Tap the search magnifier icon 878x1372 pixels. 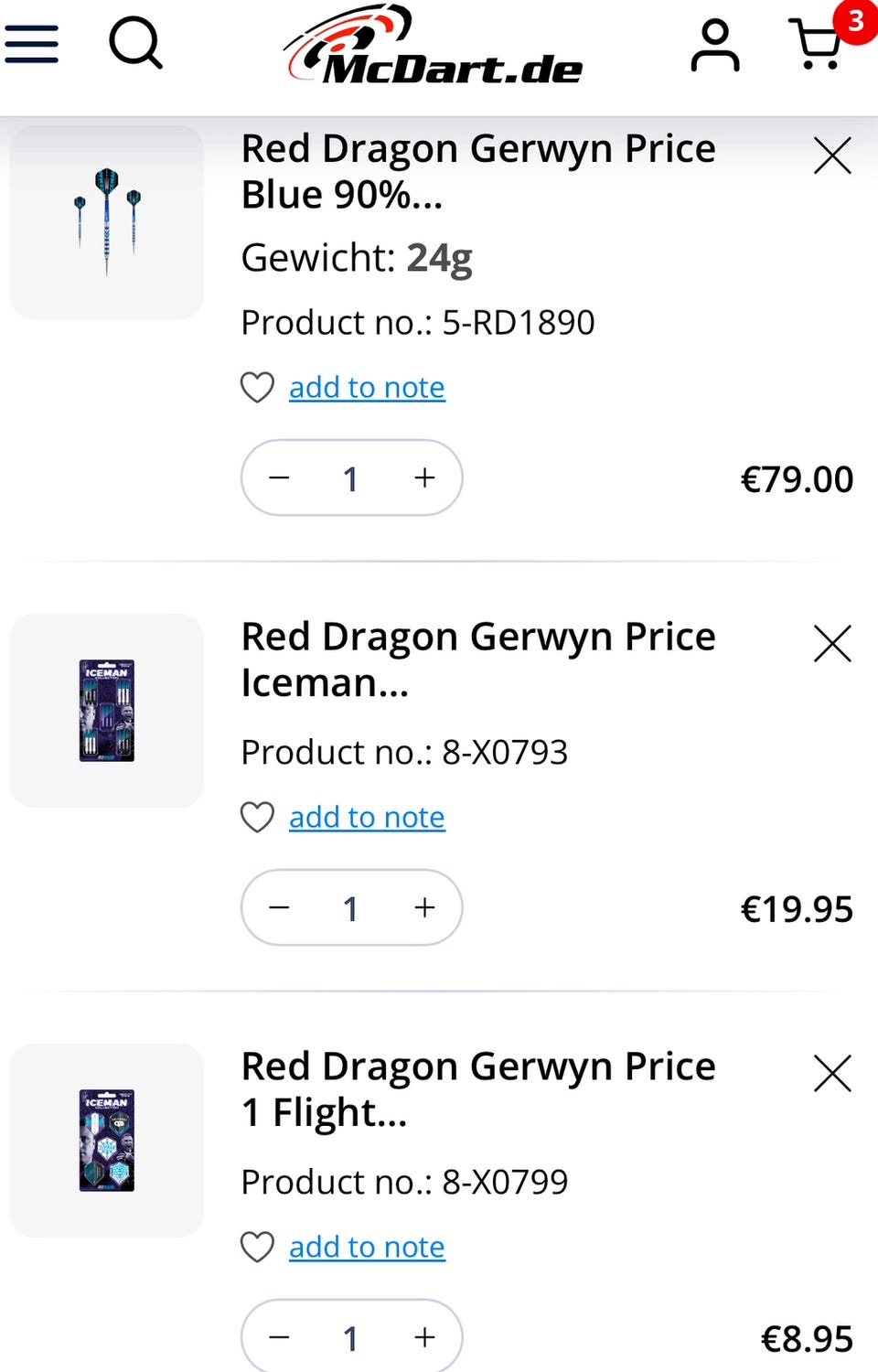click(135, 44)
